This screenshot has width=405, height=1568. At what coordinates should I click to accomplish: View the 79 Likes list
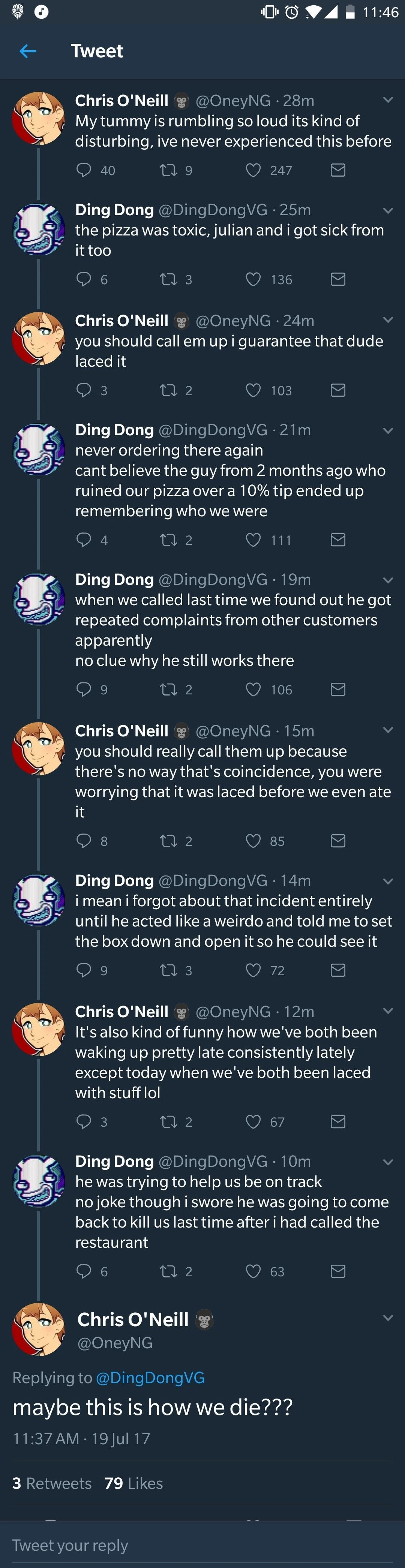tap(134, 1483)
